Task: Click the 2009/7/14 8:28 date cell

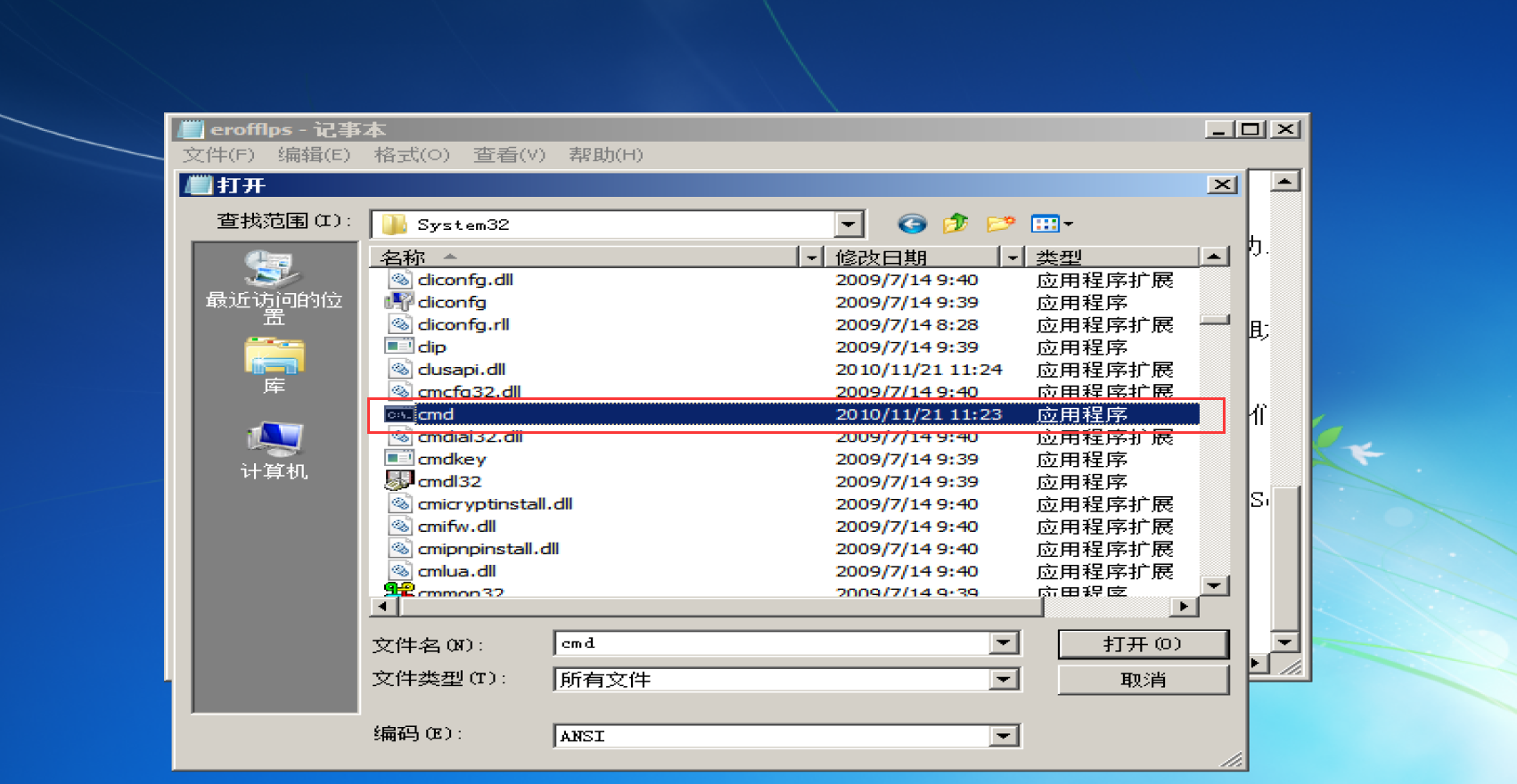Action: [x=907, y=324]
